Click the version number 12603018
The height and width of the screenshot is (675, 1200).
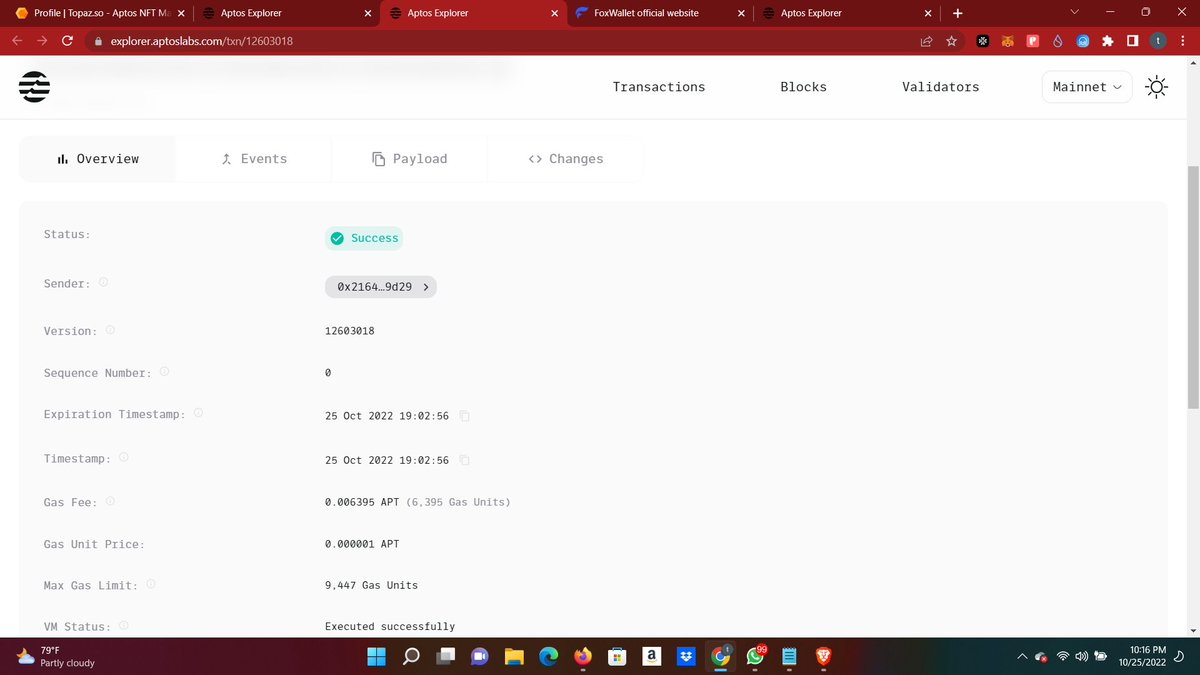[350, 331]
